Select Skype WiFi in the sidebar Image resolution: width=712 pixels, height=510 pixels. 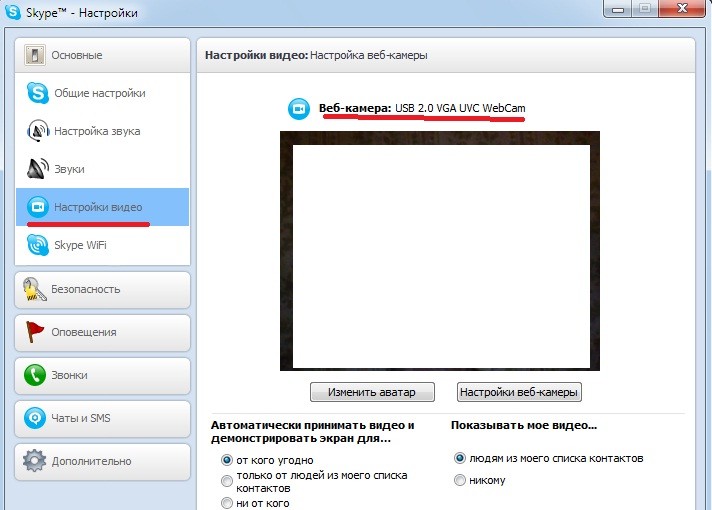[102, 245]
